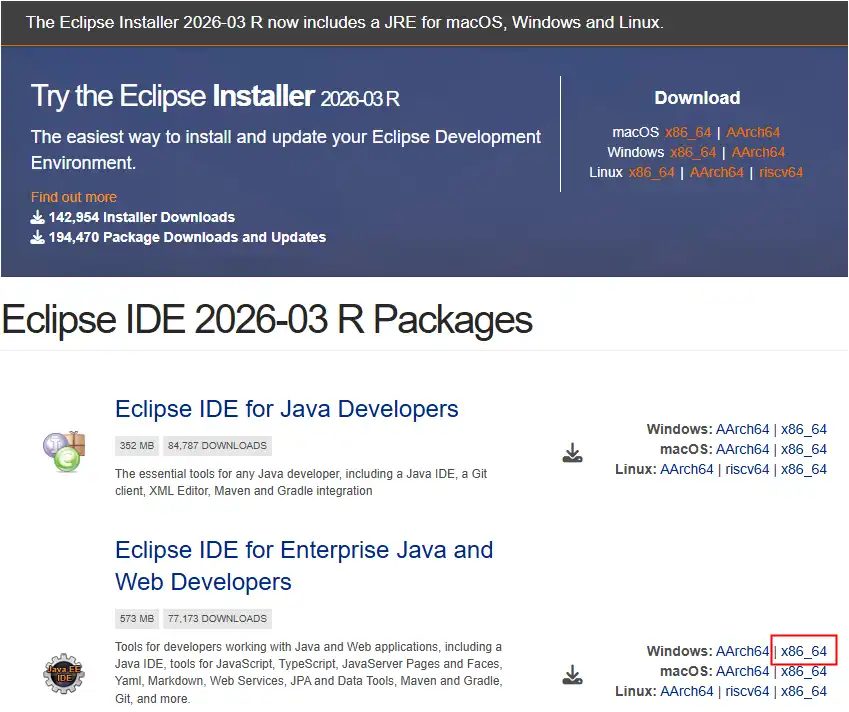Viewport: 849px width, 712px height.
Task: Click the Eclipse IDE for Java Developers package icon
Action: tap(64, 452)
